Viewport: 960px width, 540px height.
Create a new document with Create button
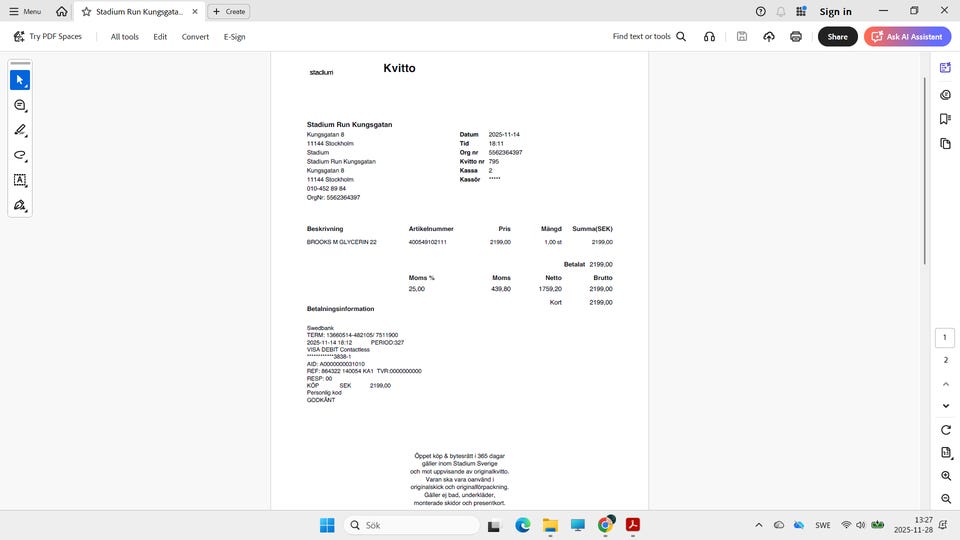pyautogui.click(x=229, y=12)
